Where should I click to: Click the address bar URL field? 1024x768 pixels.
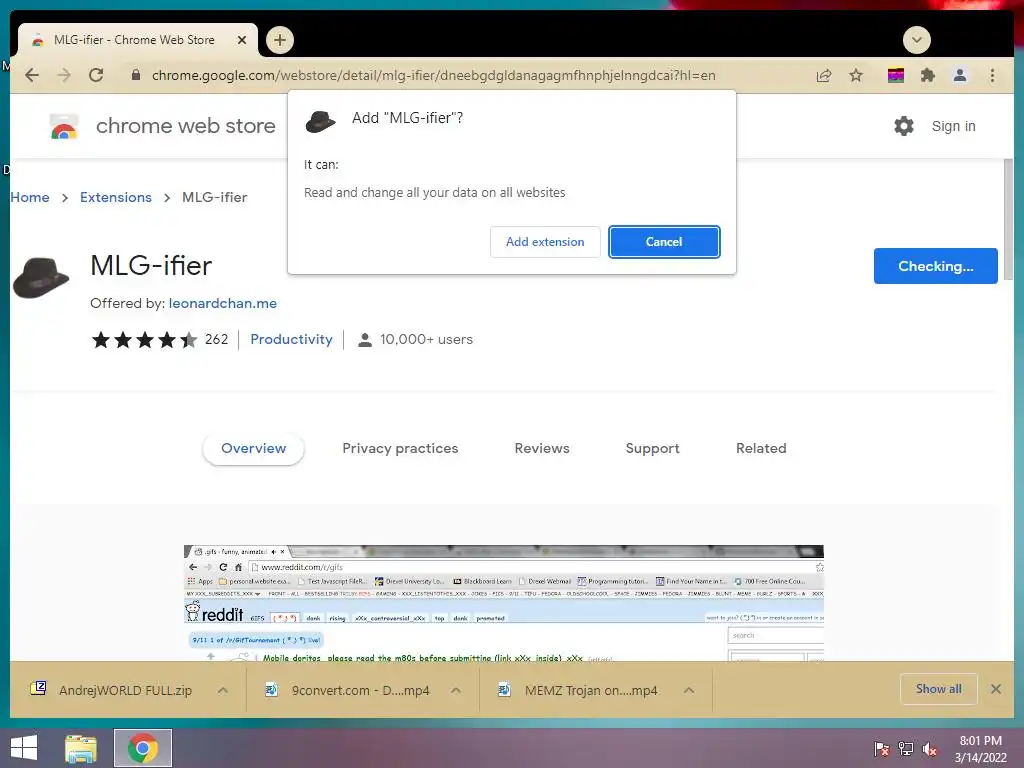coord(433,75)
